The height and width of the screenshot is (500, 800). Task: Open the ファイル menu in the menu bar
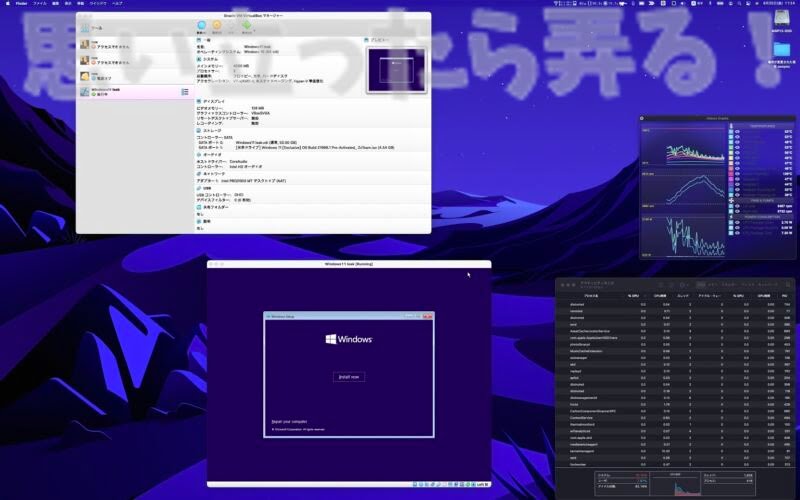tap(40, 3)
